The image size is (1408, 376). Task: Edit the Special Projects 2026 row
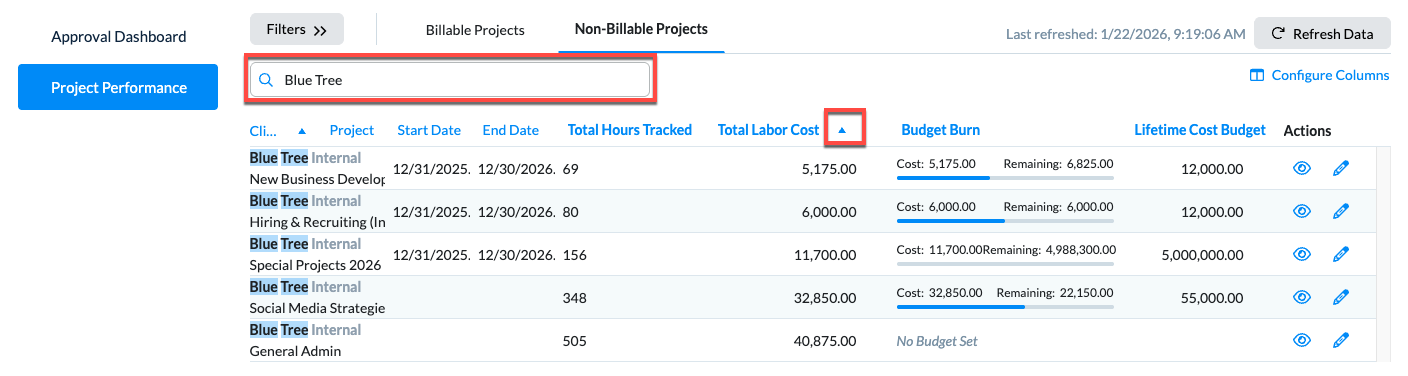click(x=1341, y=254)
